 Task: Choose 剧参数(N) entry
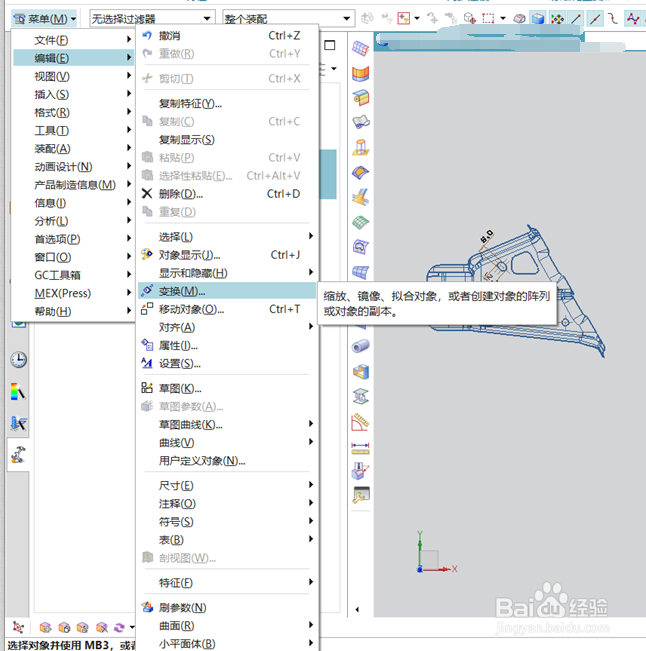tap(227, 607)
